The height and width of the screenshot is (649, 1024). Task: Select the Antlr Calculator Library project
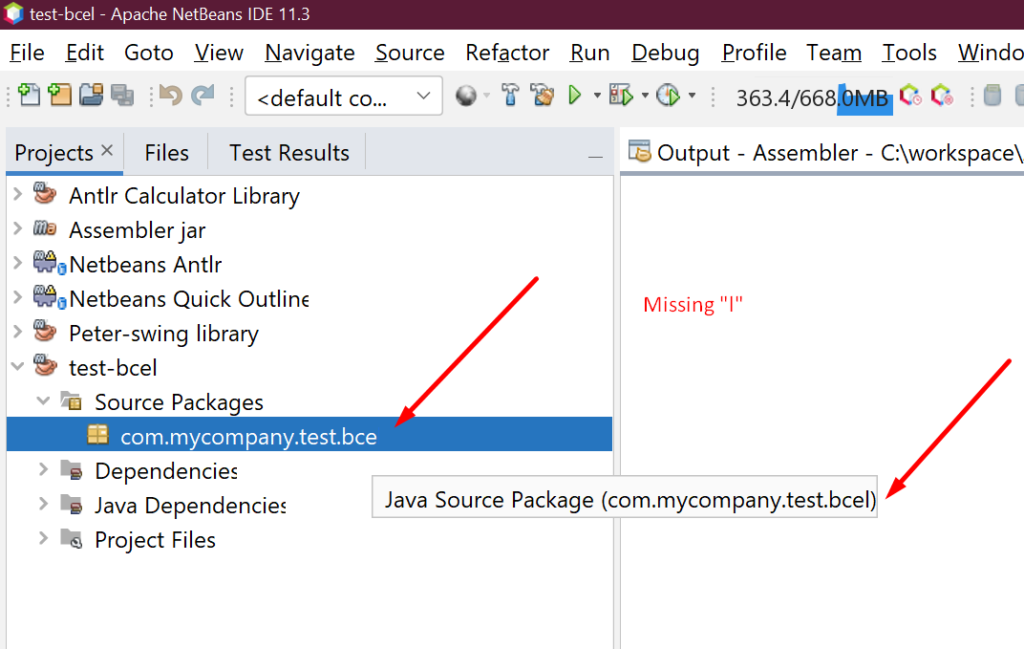click(184, 195)
